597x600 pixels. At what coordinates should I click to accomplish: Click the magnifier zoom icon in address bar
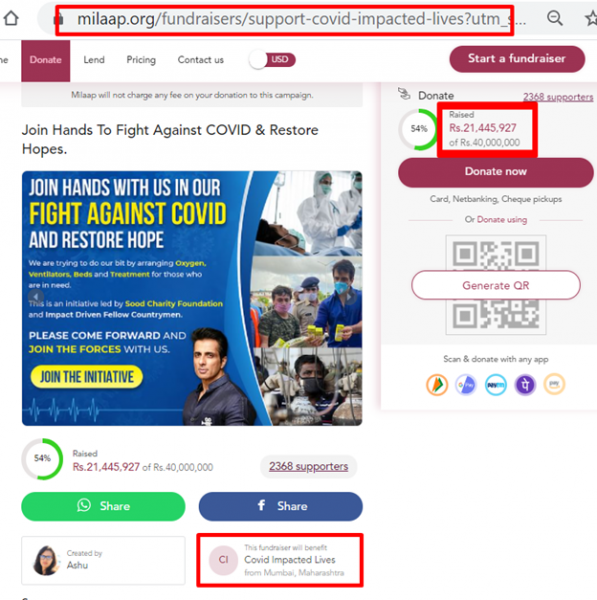point(555,18)
